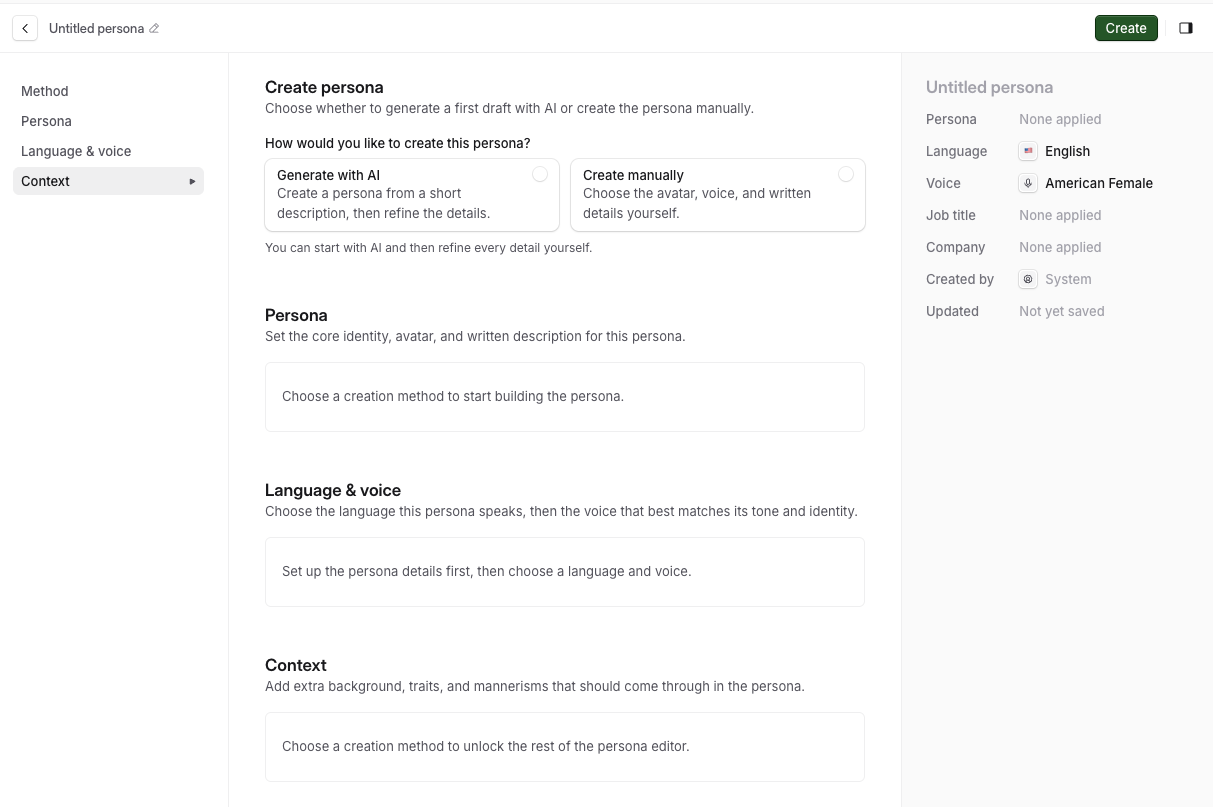Toggle the side panel icon
The width and height of the screenshot is (1213, 807).
pyautogui.click(x=1186, y=28)
